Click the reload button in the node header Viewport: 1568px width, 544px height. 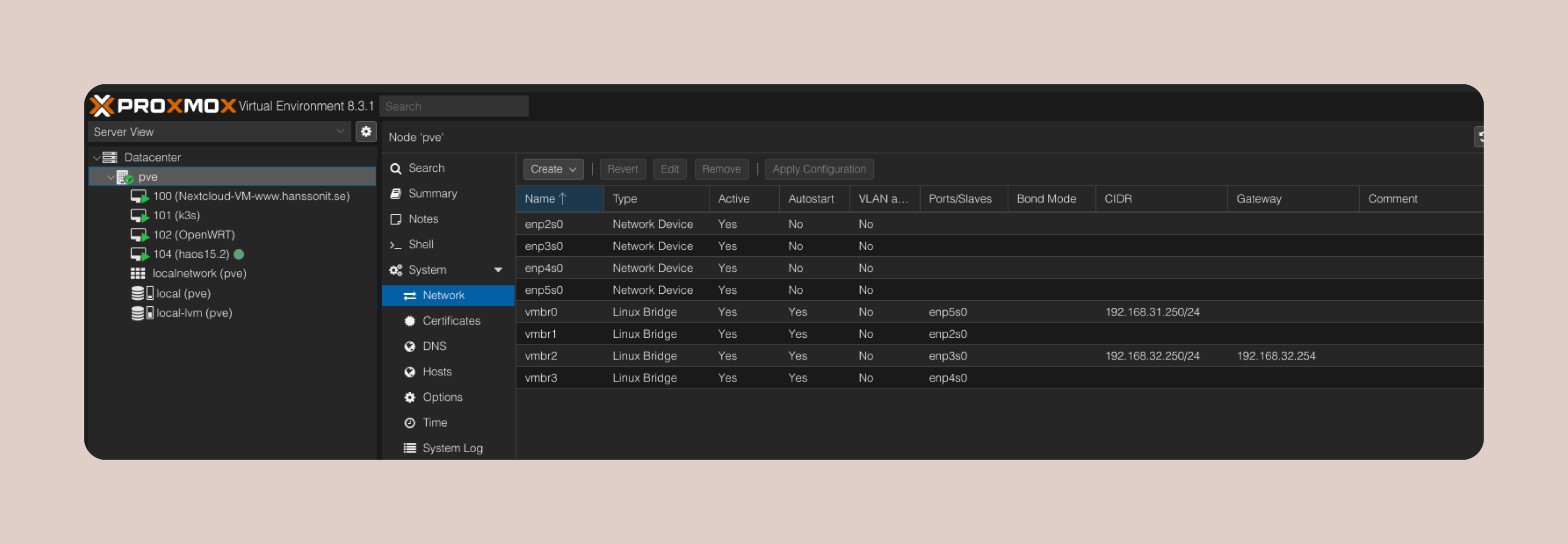coord(1479,137)
